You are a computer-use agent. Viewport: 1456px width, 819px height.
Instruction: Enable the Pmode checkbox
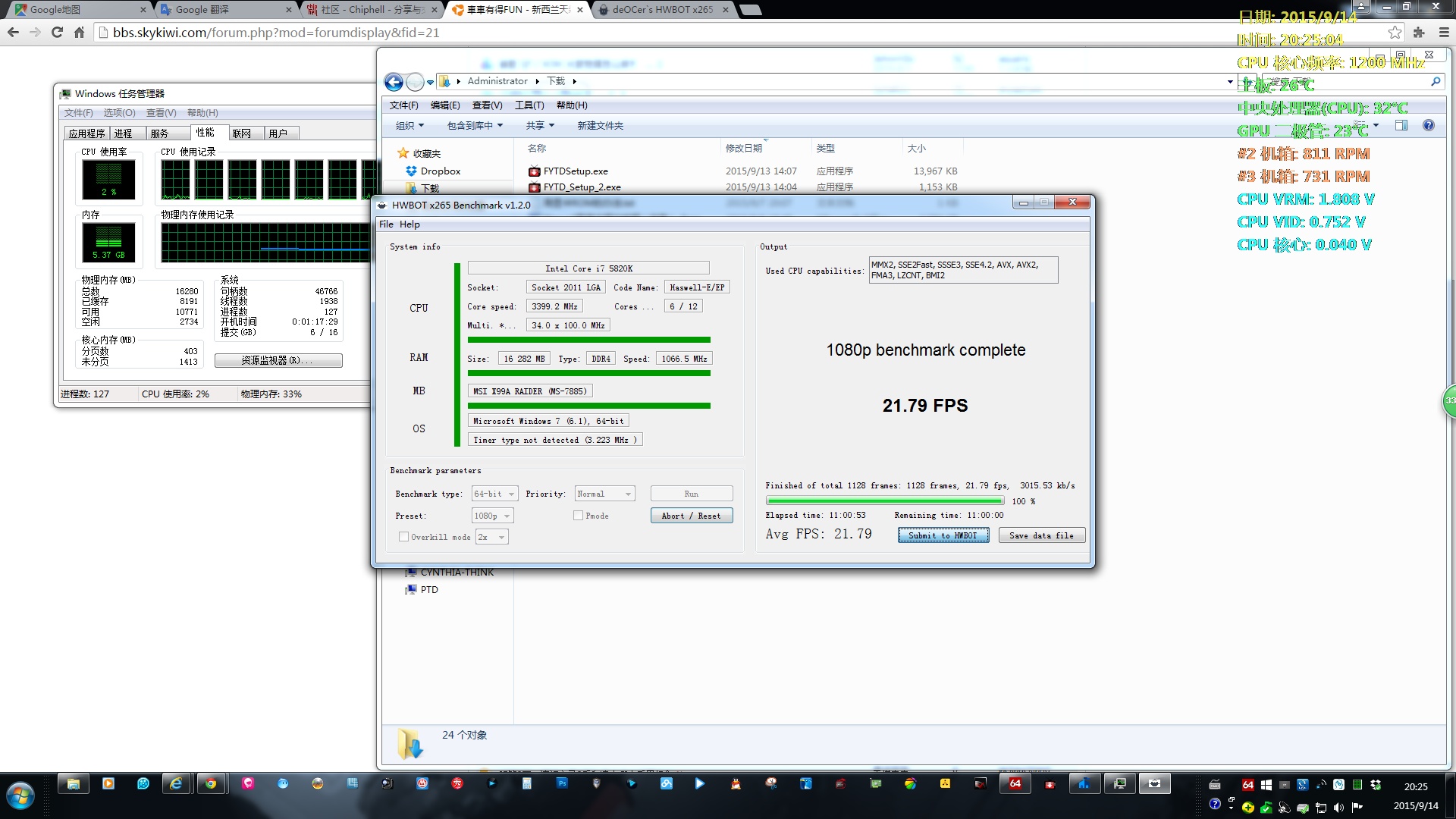(578, 516)
